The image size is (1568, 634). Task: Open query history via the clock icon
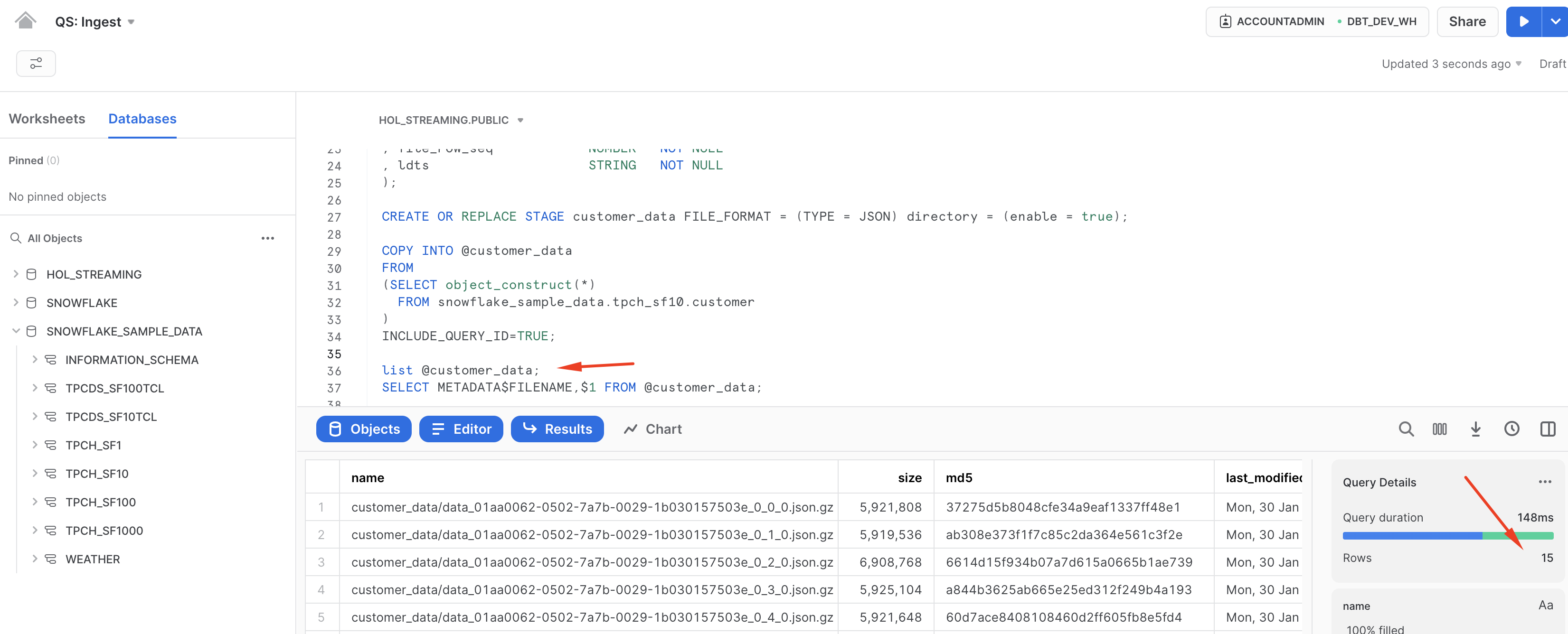(x=1512, y=429)
